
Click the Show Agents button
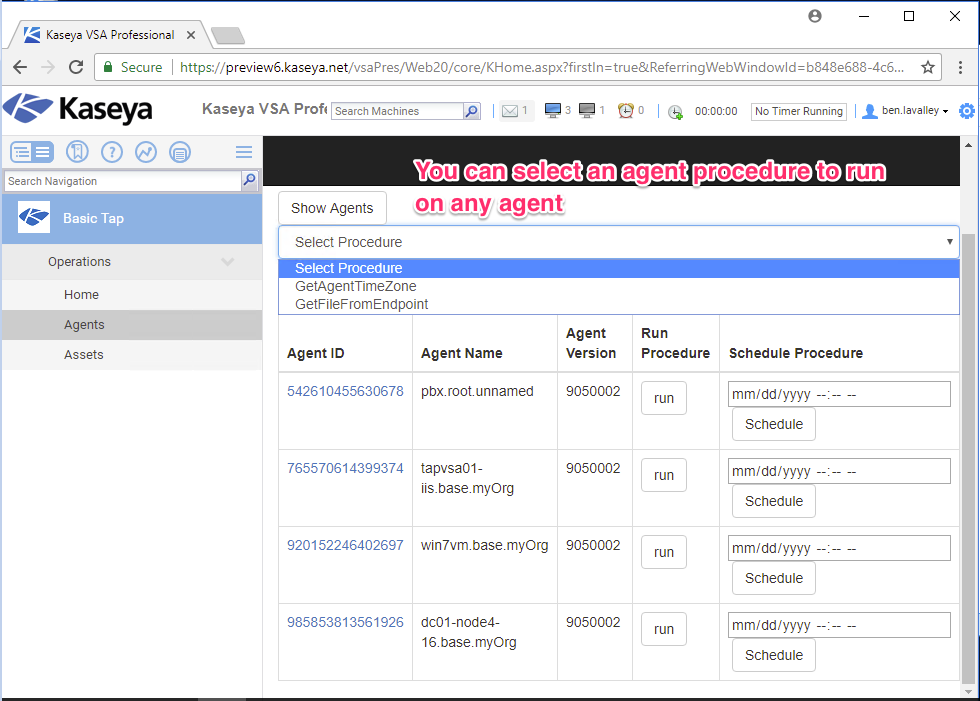tap(332, 208)
